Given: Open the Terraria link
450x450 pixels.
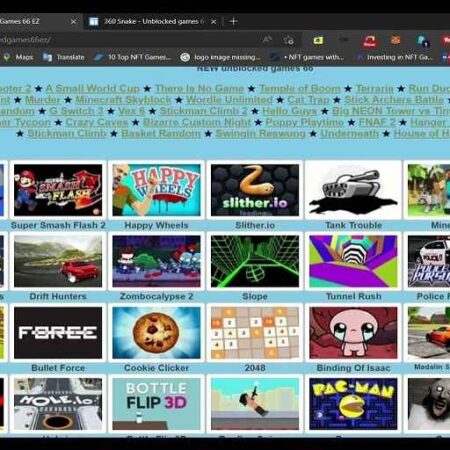Looking at the screenshot, I should (x=375, y=89).
